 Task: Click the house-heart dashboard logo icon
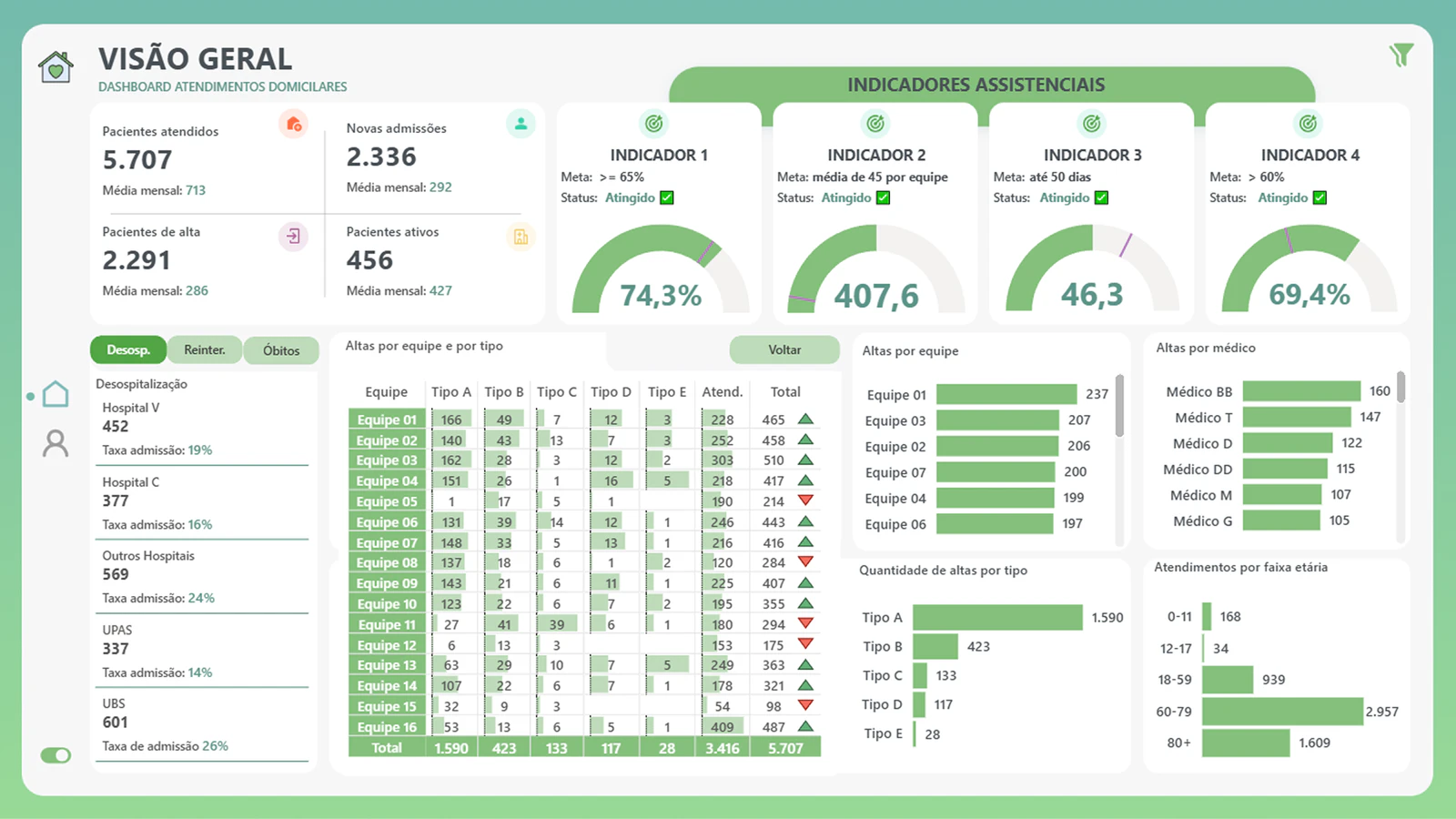56,66
